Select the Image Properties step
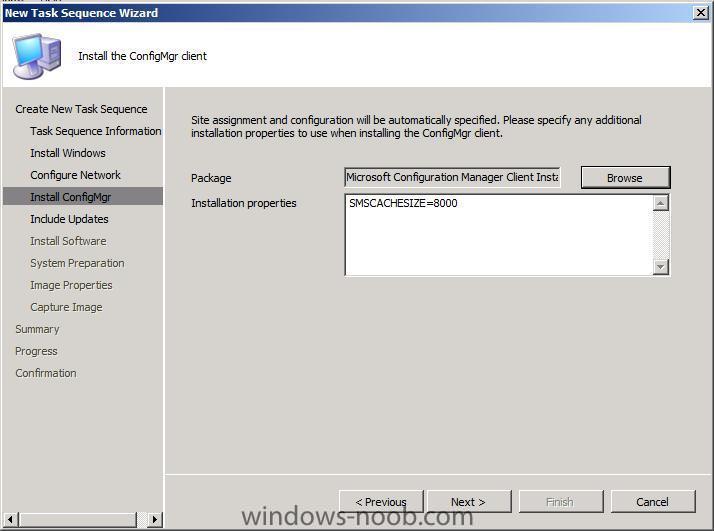This screenshot has height=531, width=714. 71,285
